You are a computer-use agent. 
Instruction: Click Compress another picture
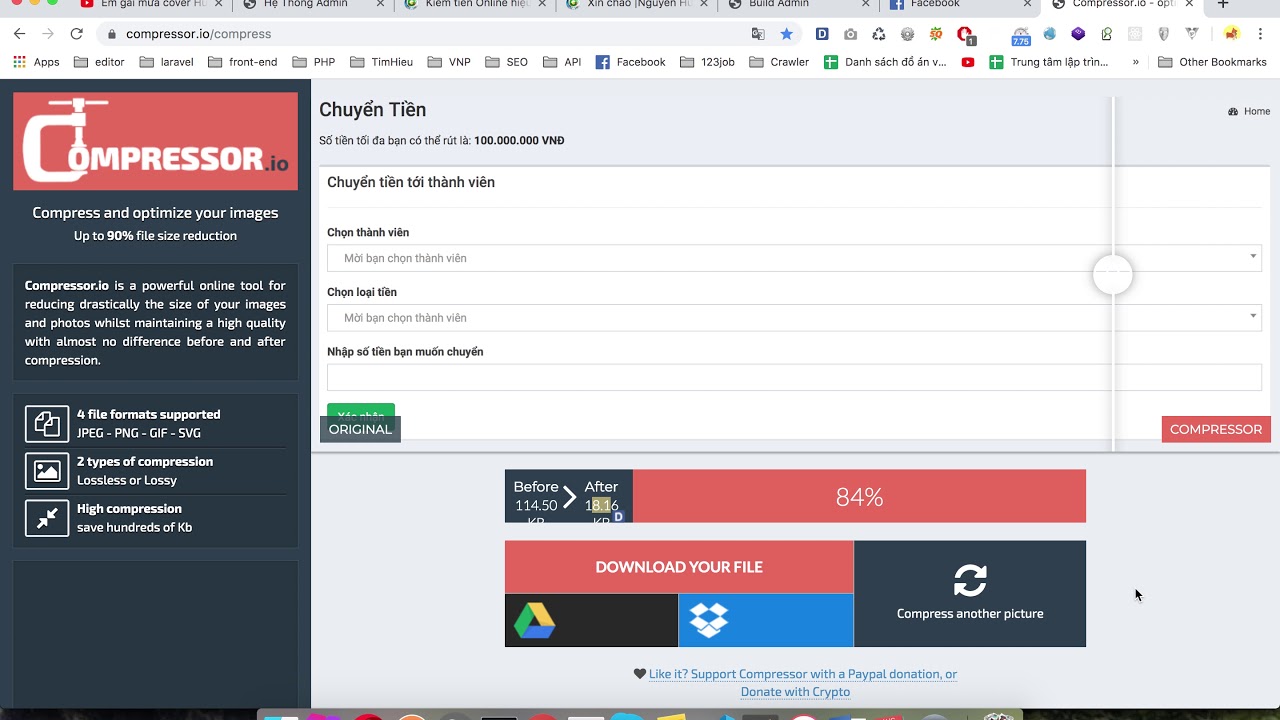[970, 594]
